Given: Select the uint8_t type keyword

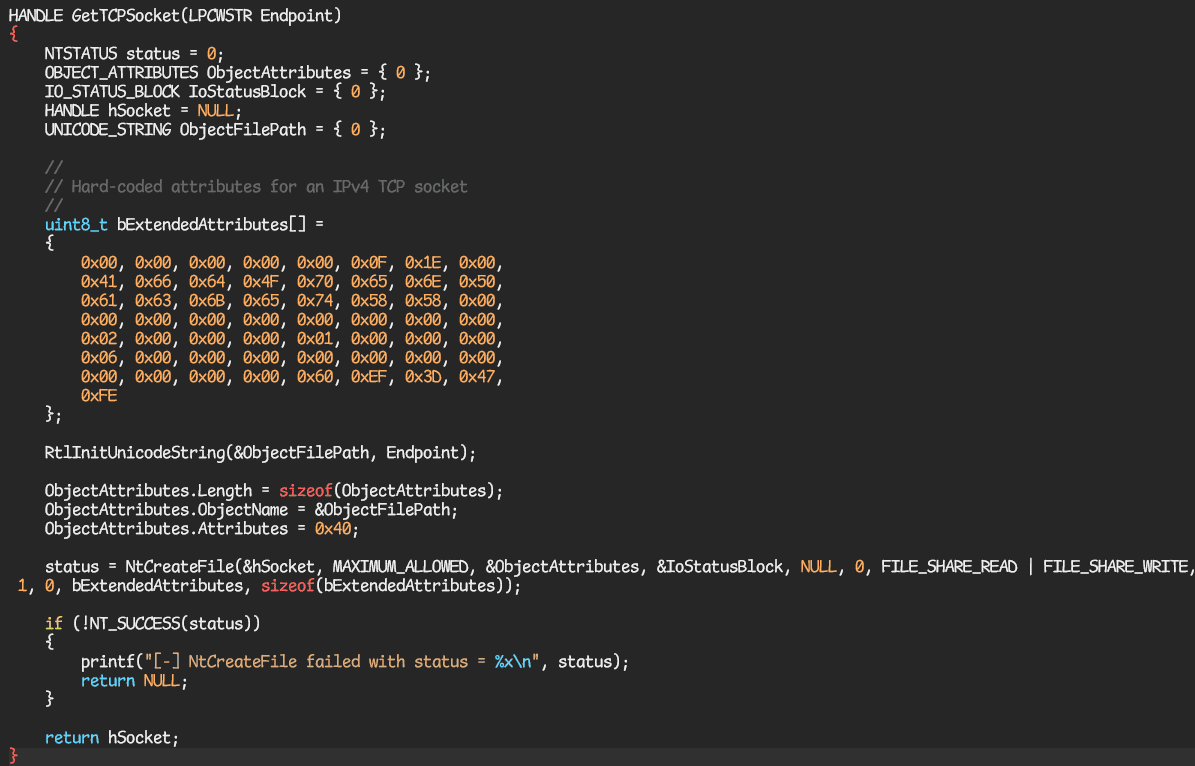Looking at the screenshot, I should pos(75,225).
